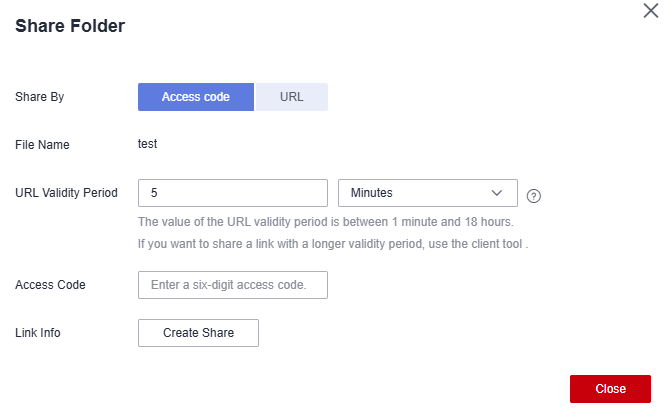Click the Link Info label

tap(38, 333)
